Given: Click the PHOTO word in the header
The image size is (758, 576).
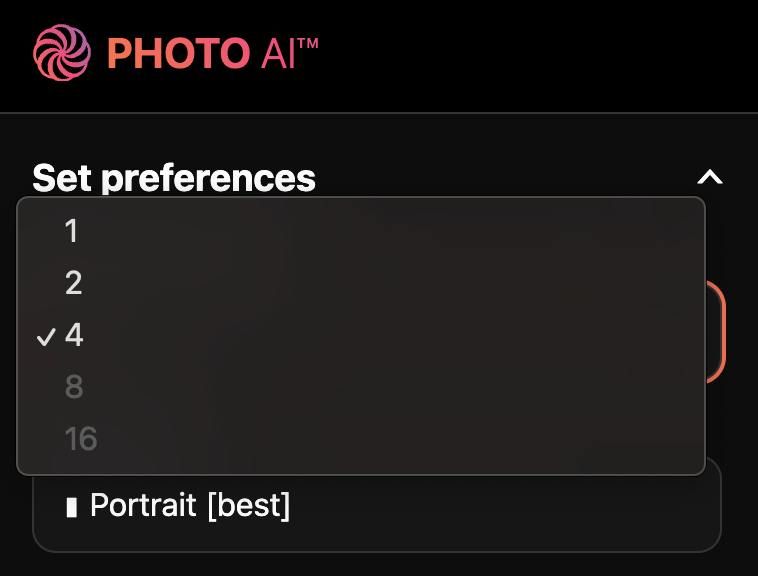Looking at the screenshot, I should click(178, 53).
